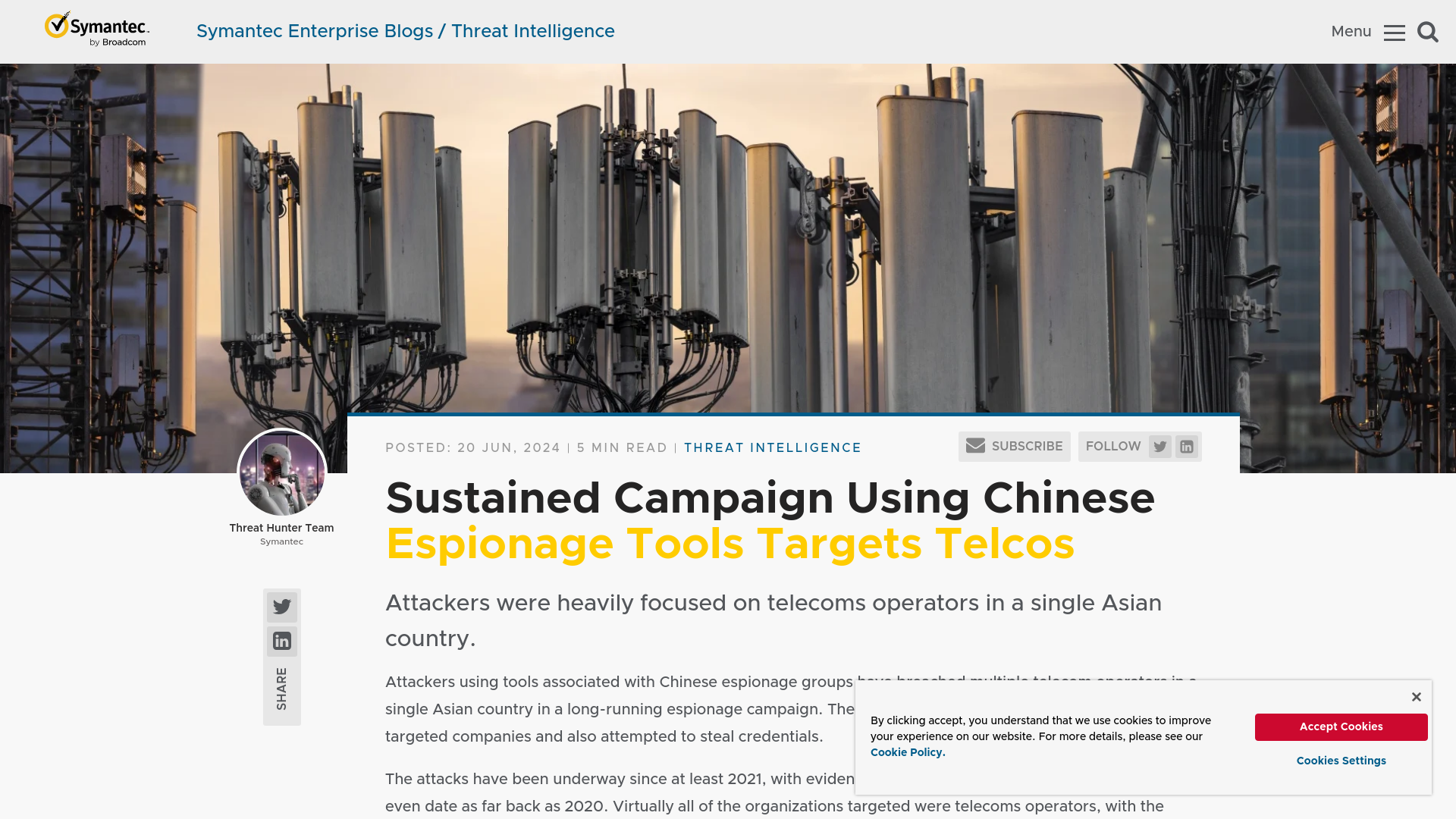Open Cookies Settings options
The width and height of the screenshot is (1456, 819).
(x=1341, y=760)
